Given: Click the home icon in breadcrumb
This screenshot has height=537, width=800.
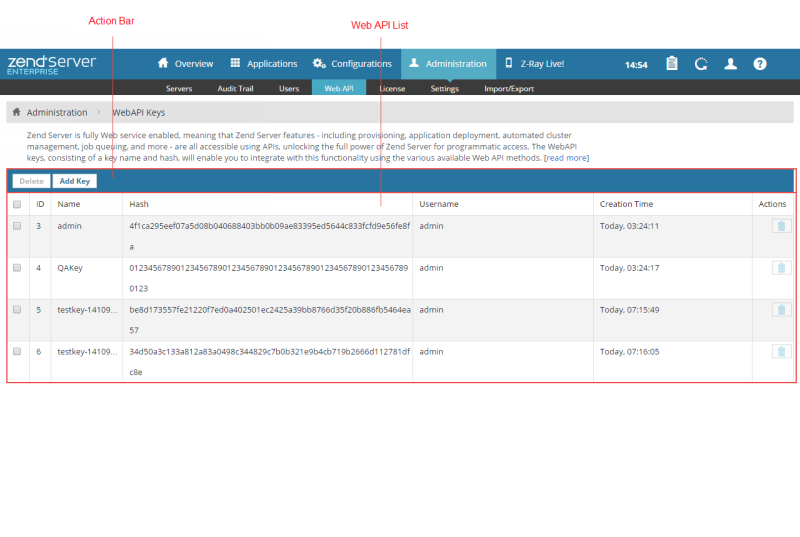Looking at the screenshot, I should tap(17, 112).
